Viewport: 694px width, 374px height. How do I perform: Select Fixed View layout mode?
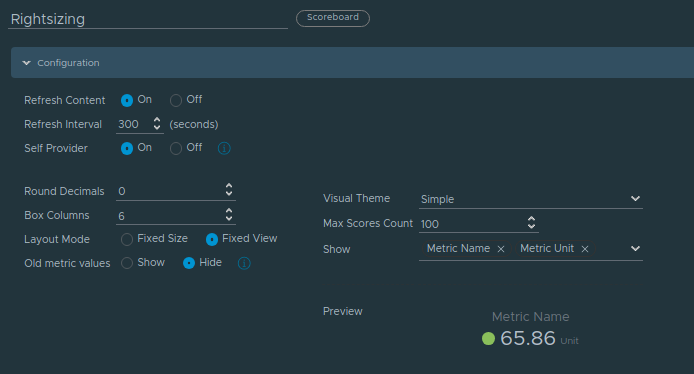coord(212,239)
